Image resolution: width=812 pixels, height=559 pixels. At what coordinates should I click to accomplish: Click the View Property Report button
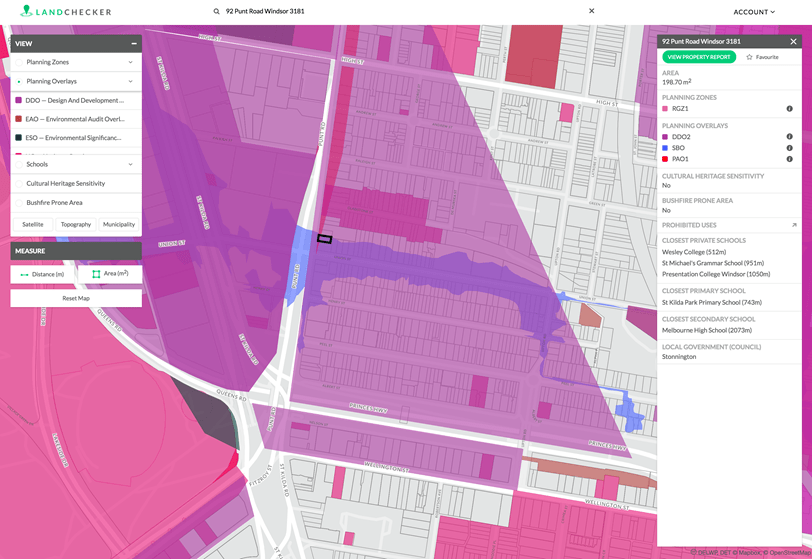tap(699, 57)
